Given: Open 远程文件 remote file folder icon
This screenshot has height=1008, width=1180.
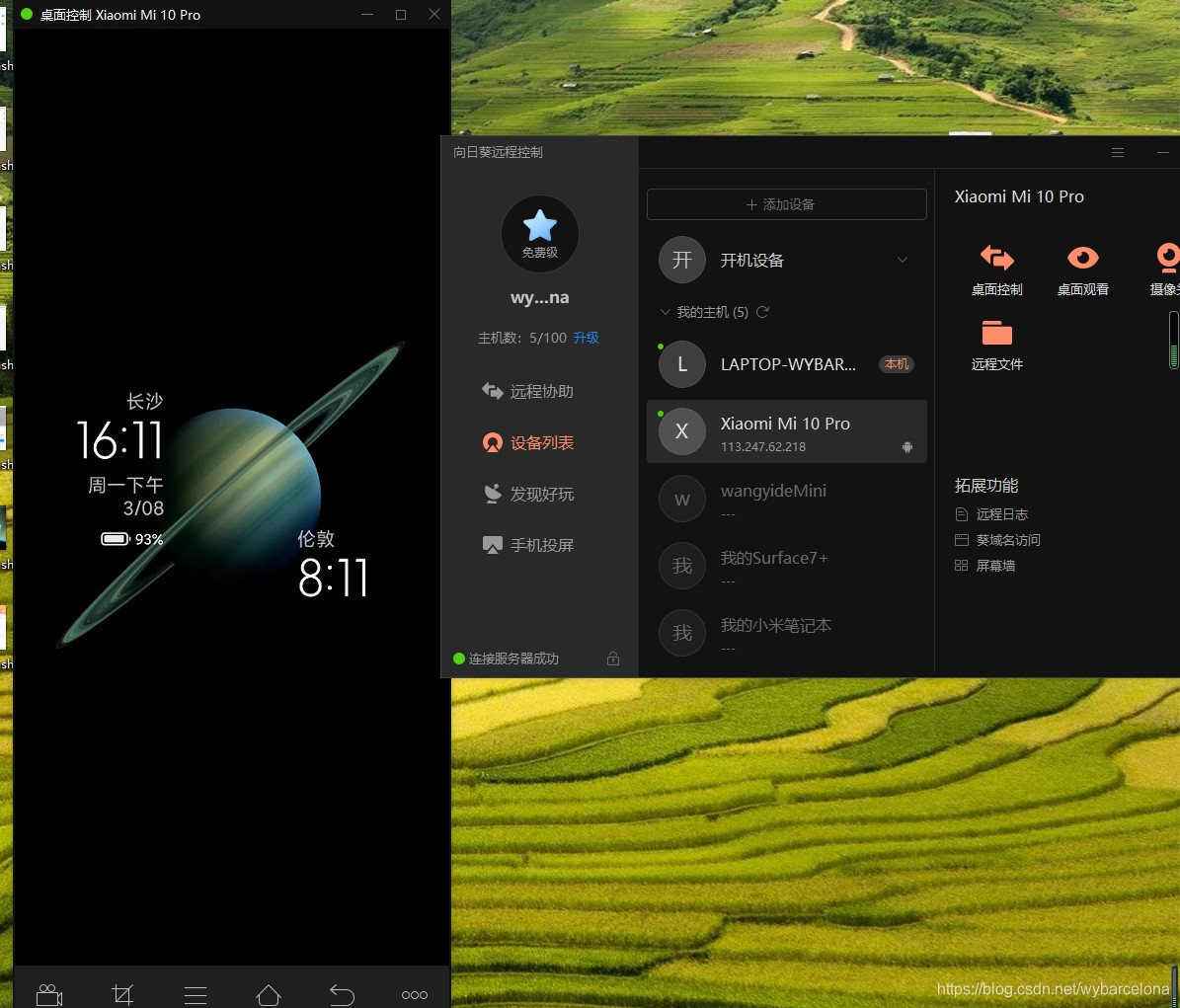Looking at the screenshot, I should pos(997,333).
